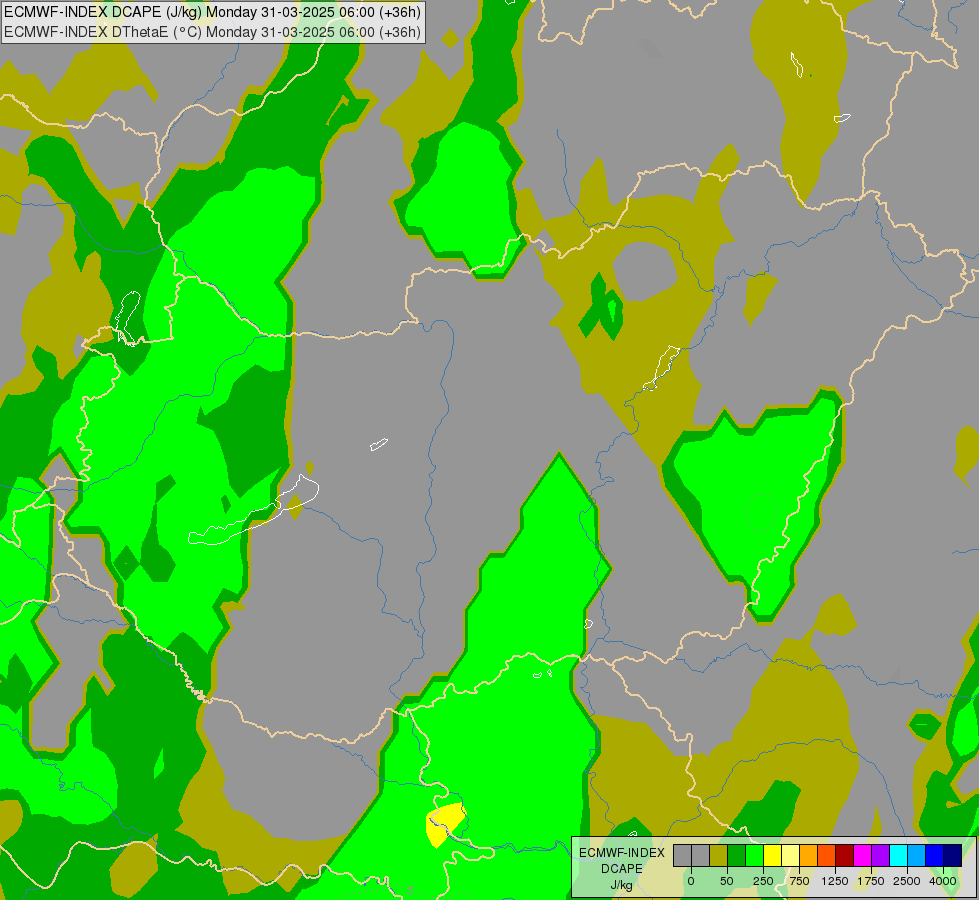Pick the pure blue legend swatch
The height and width of the screenshot is (900, 979).
coord(935,856)
